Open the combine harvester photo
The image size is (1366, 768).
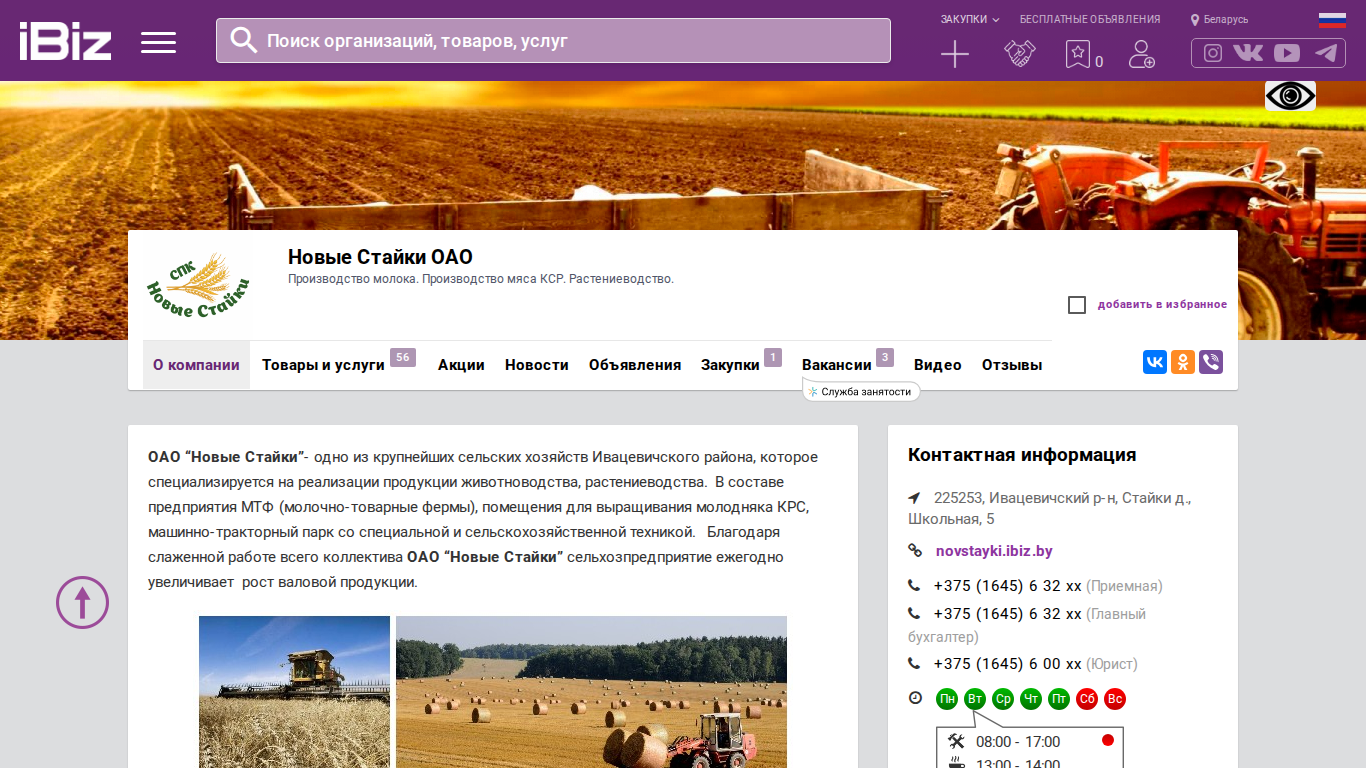(294, 692)
